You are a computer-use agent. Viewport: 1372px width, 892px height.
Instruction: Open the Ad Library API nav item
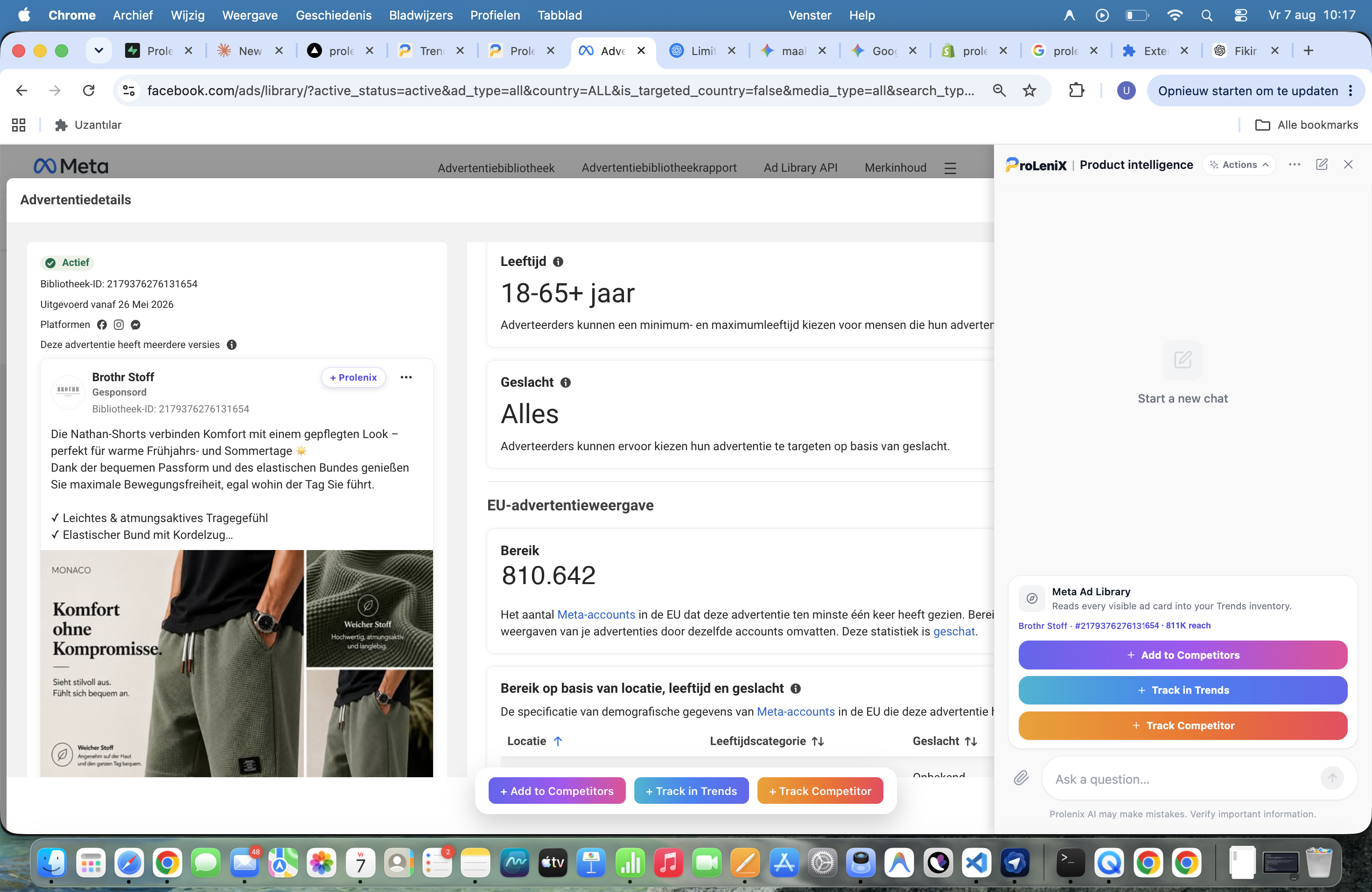[800, 167]
